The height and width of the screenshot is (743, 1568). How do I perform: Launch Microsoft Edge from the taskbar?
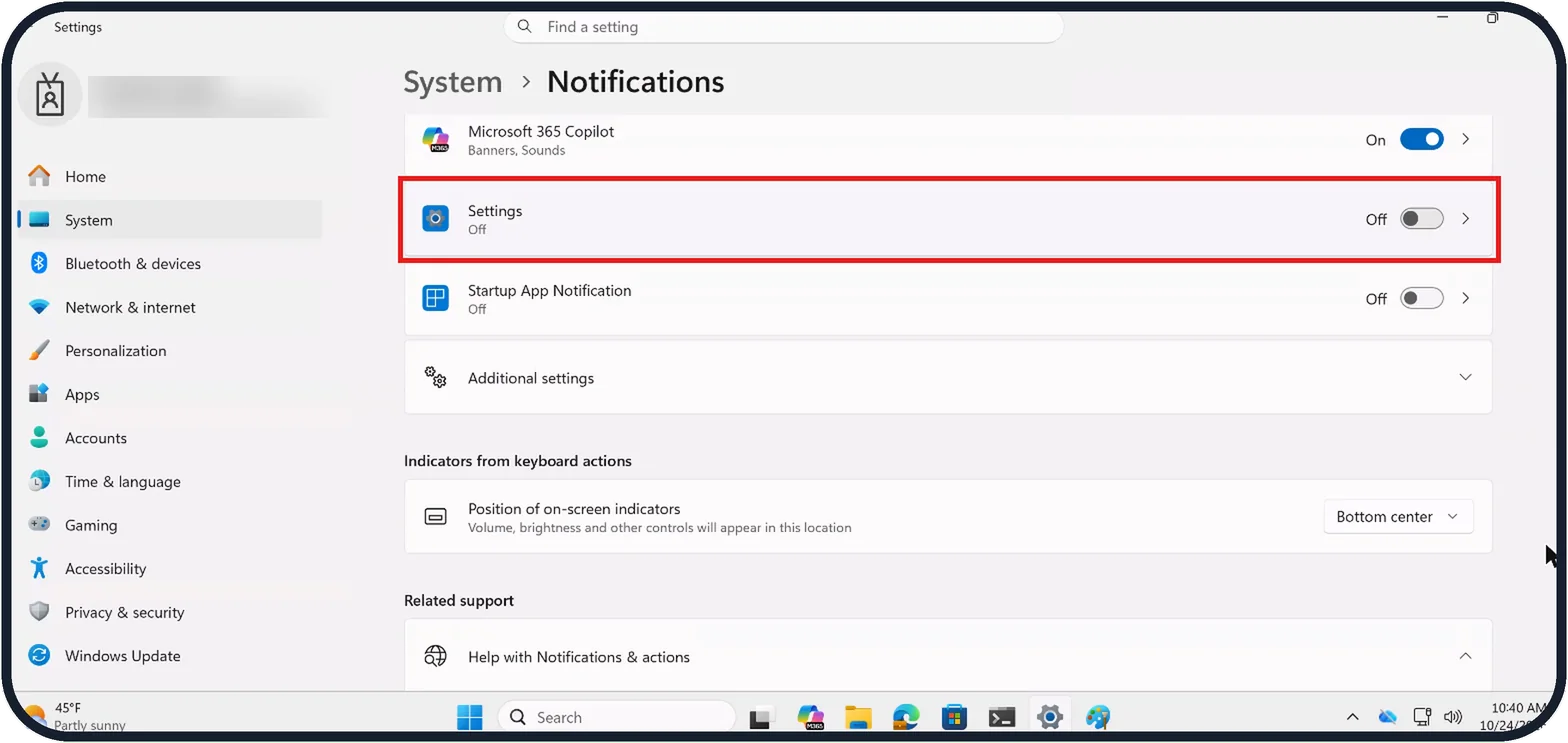(906, 717)
